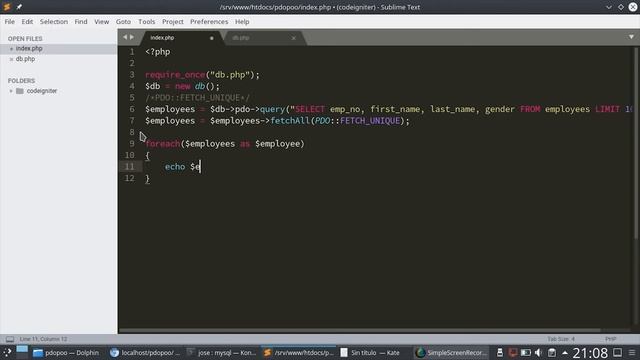Change Tab Size: 4 setting
Viewport: 640px width, 360px height.
coord(561,339)
